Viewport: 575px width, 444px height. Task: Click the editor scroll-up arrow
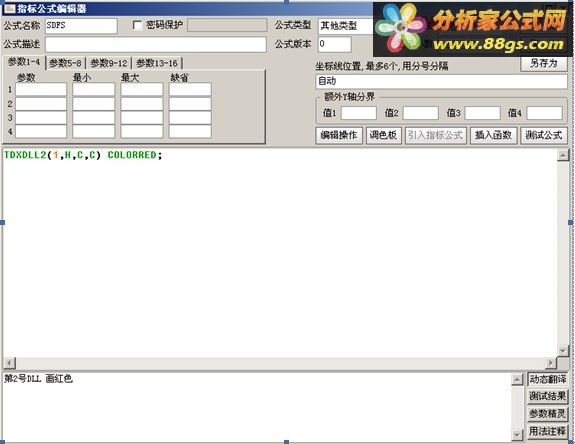[x=563, y=155]
